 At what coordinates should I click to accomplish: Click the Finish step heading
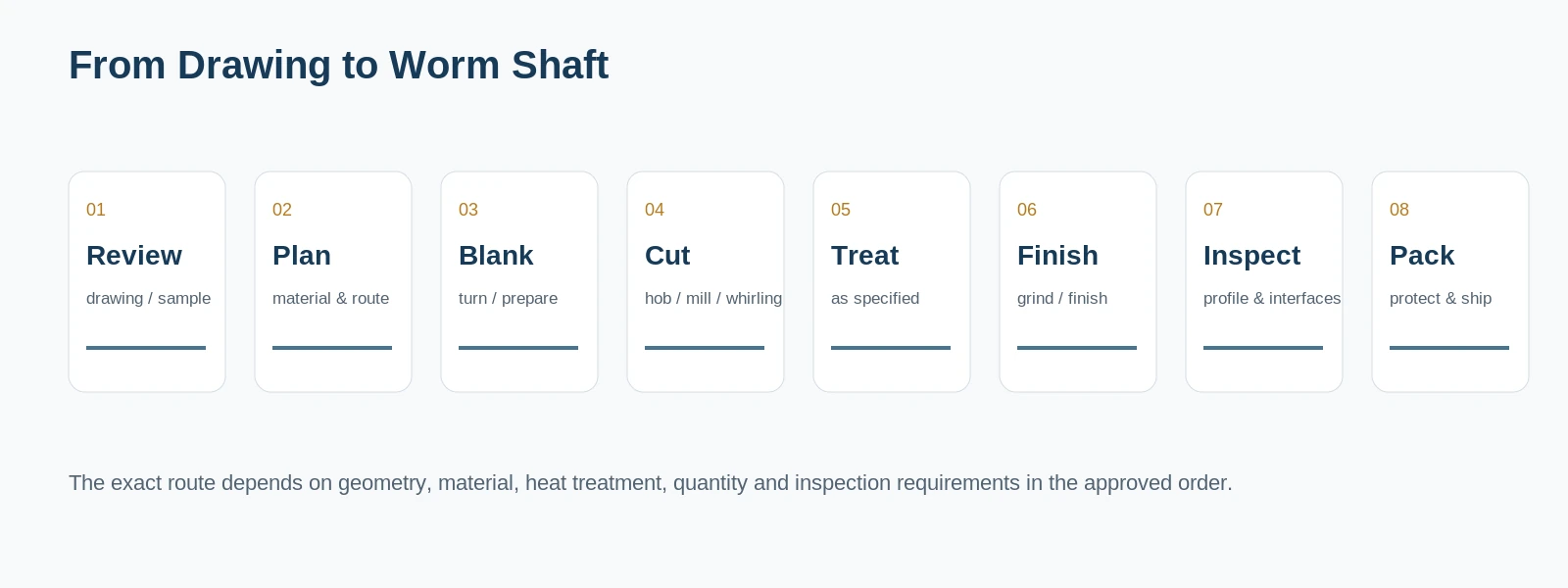tap(1057, 256)
